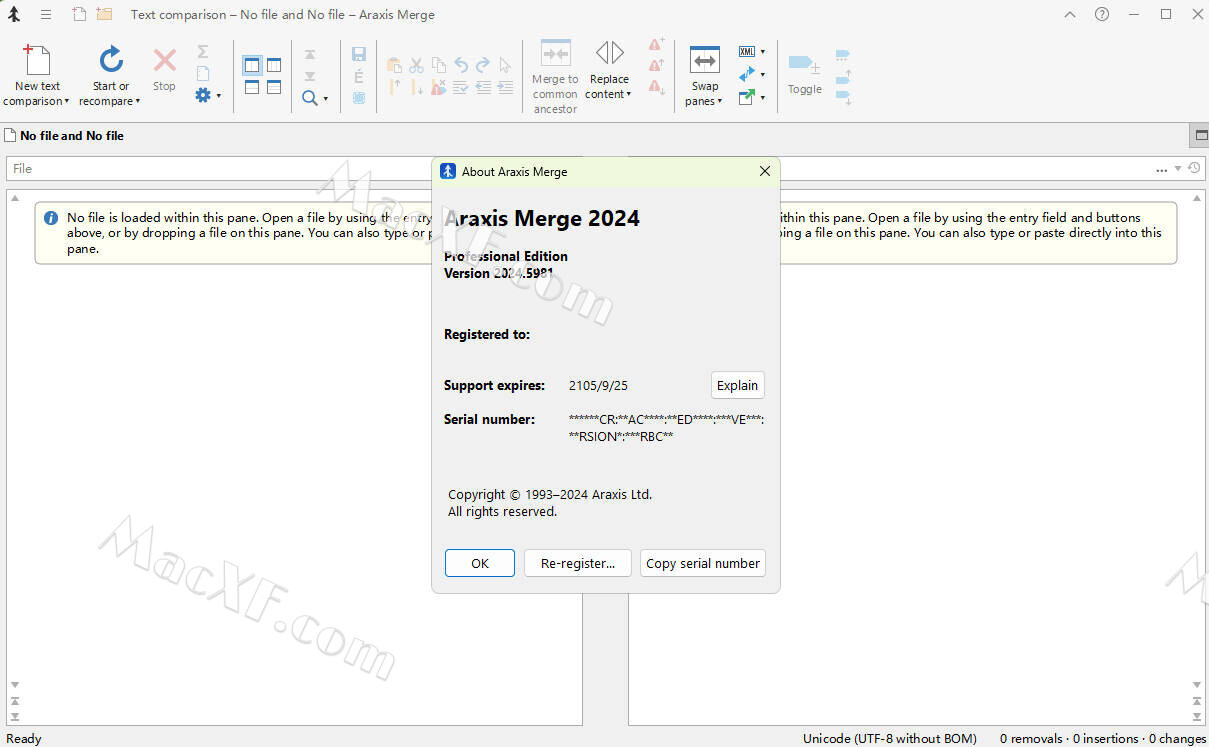This screenshot has height=747, width=1209.
Task: Click OK in the About dialog
Action: click(x=480, y=563)
